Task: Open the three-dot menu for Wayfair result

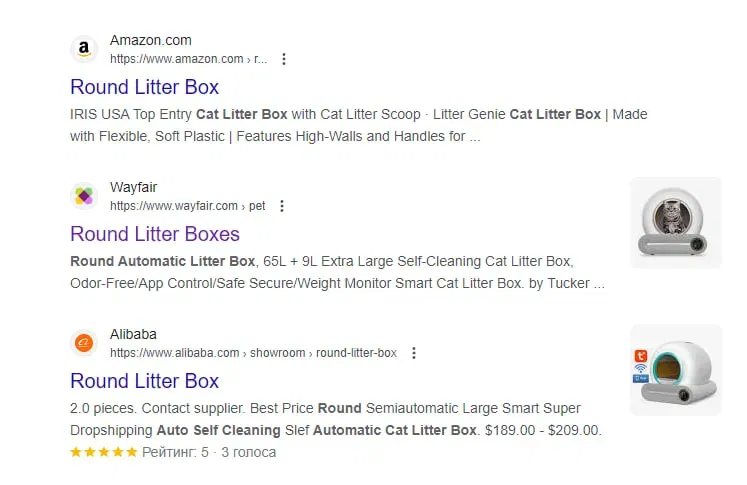Action: point(282,206)
